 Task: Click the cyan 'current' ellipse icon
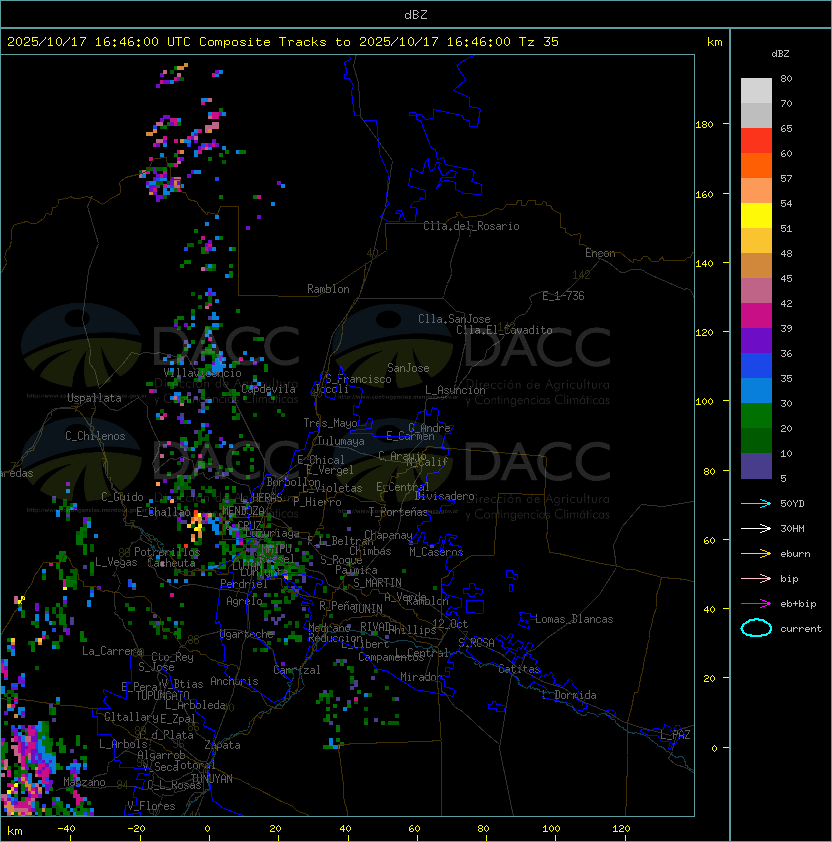pyautogui.click(x=756, y=628)
